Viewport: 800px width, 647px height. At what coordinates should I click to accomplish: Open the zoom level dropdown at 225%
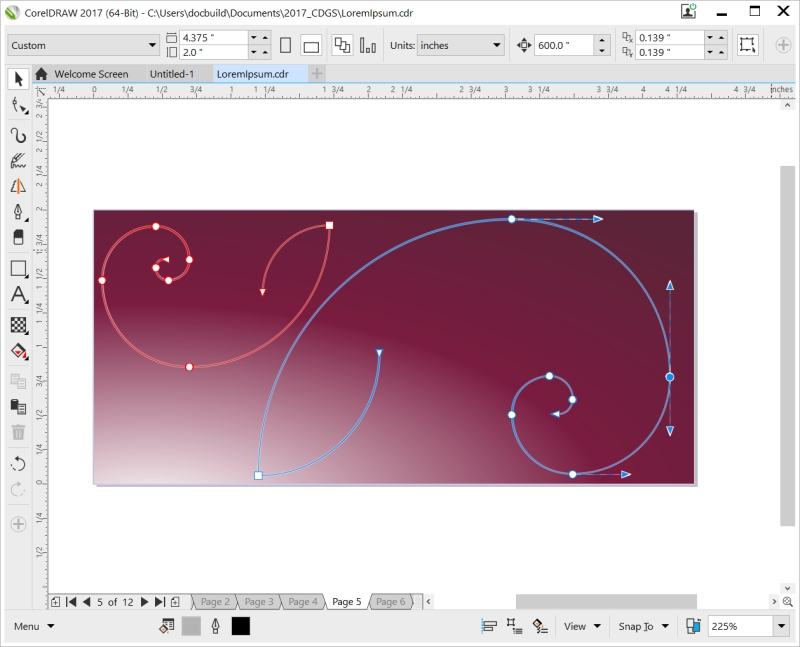pyautogui.click(x=781, y=626)
